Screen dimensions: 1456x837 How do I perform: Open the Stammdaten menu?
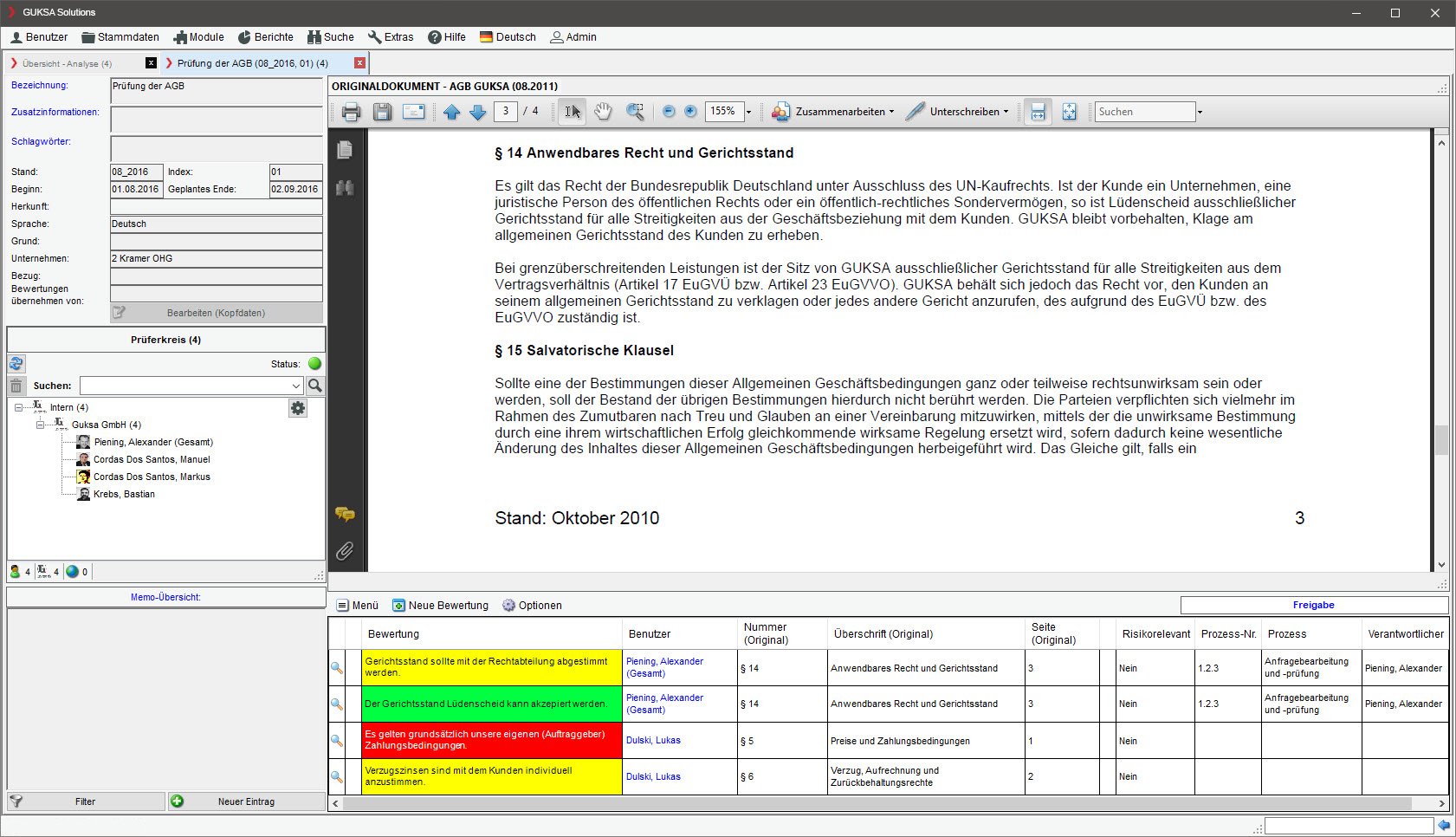120,37
